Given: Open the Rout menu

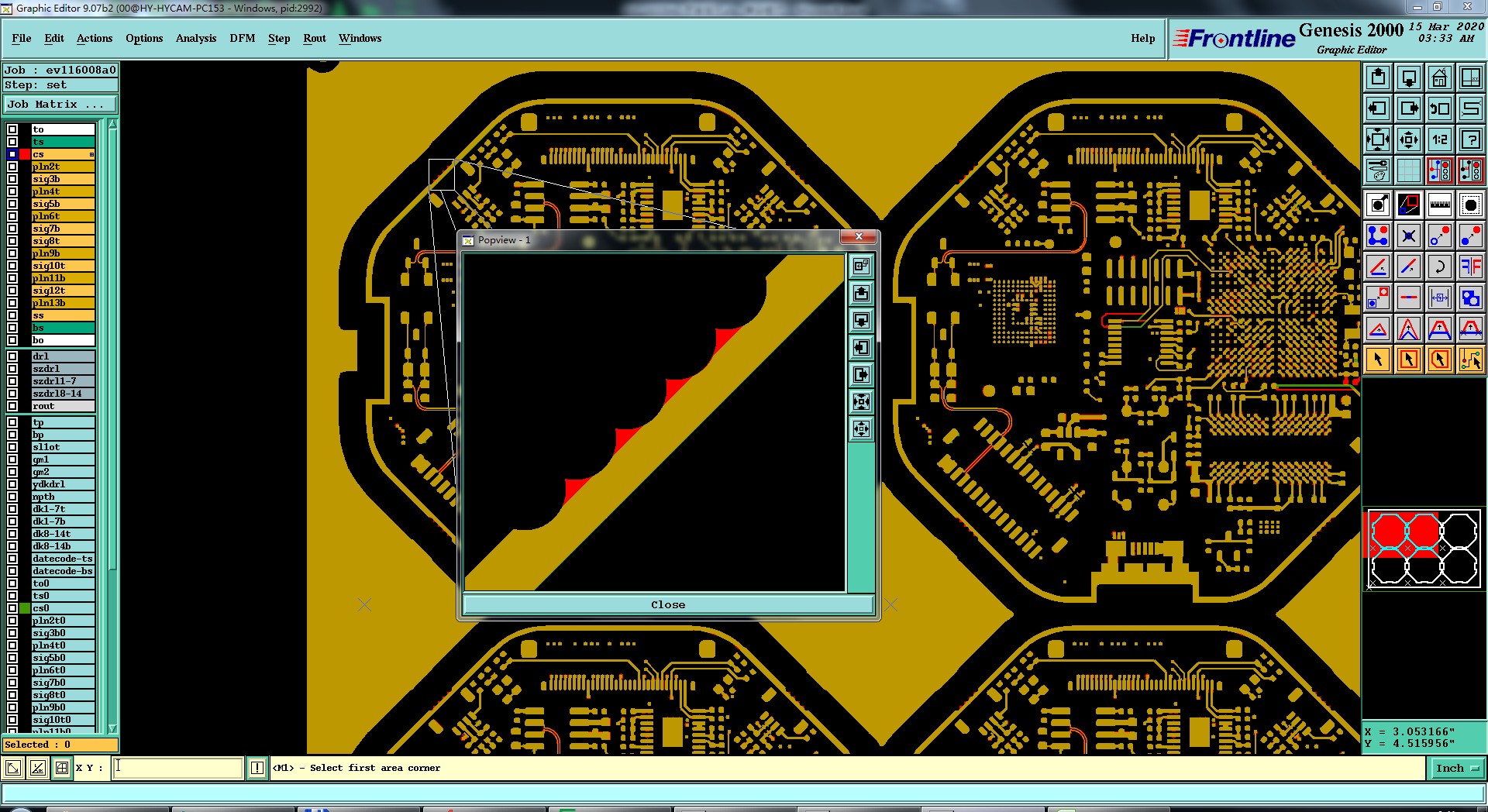Looking at the screenshot, I should click(x=315, y=38).
